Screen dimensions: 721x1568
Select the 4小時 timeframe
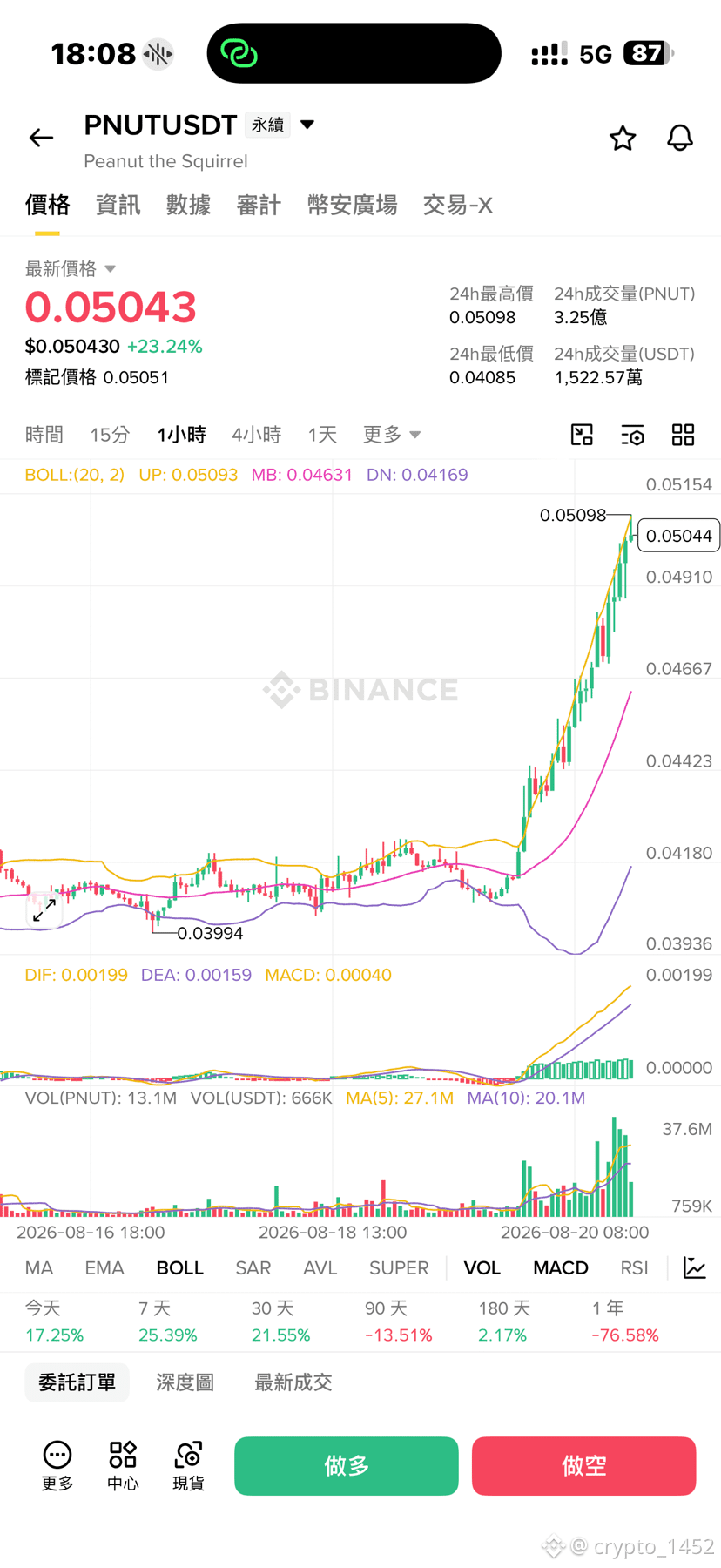[256, 434]
